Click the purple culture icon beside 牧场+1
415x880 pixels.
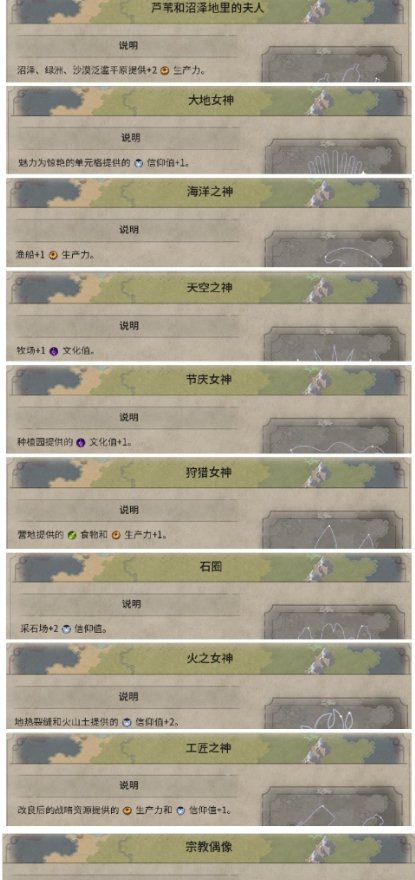tap(54, 351)
